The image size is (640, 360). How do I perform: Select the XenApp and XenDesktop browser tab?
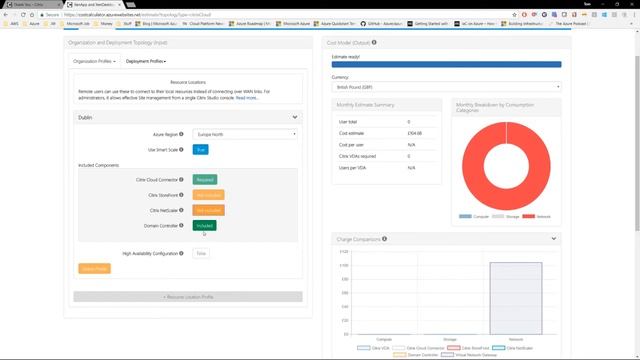94,4
